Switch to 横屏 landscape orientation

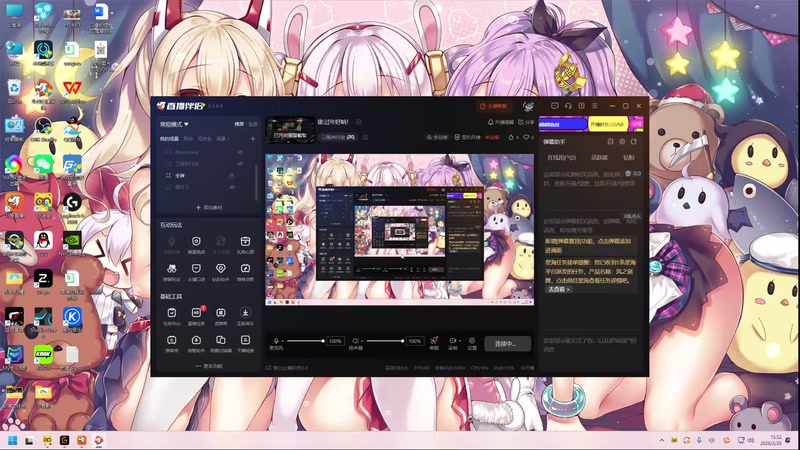click(239, 124)
